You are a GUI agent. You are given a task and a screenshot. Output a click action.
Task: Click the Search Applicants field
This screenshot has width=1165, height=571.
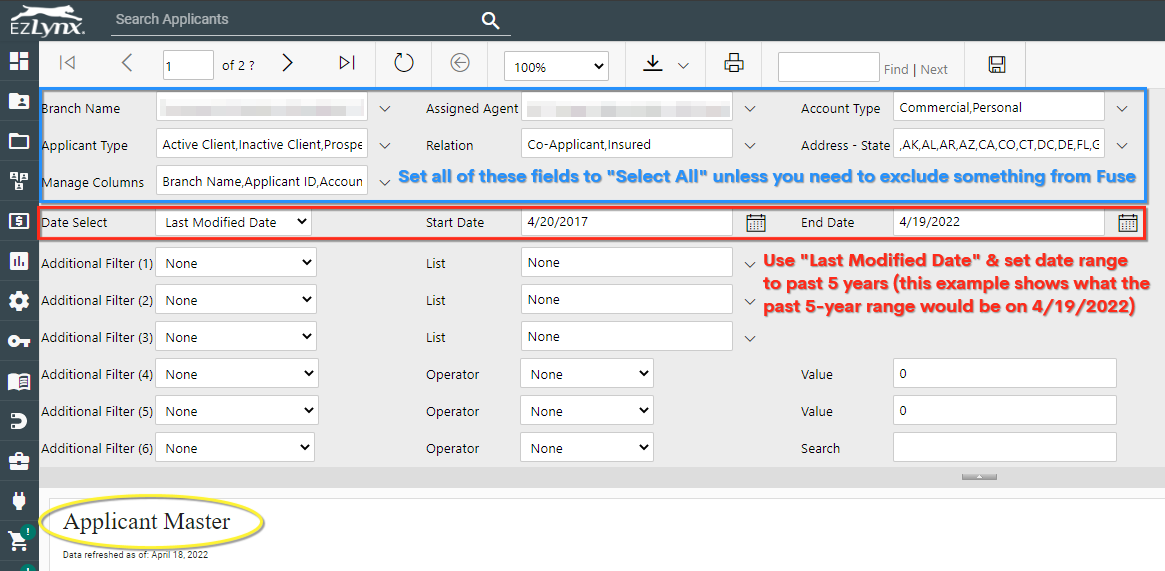tap(290, 19)
